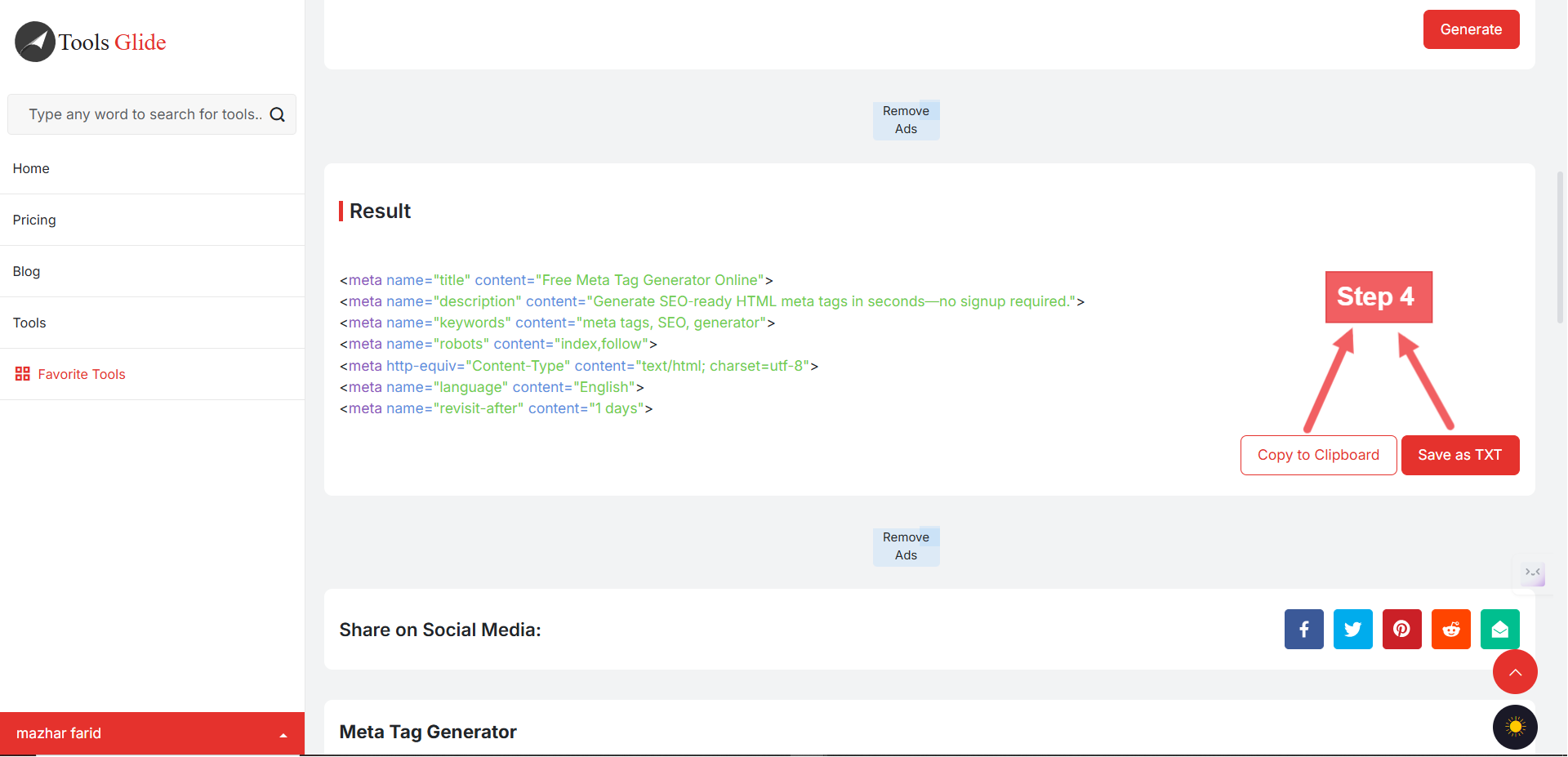Share on Reddit

1450,629
